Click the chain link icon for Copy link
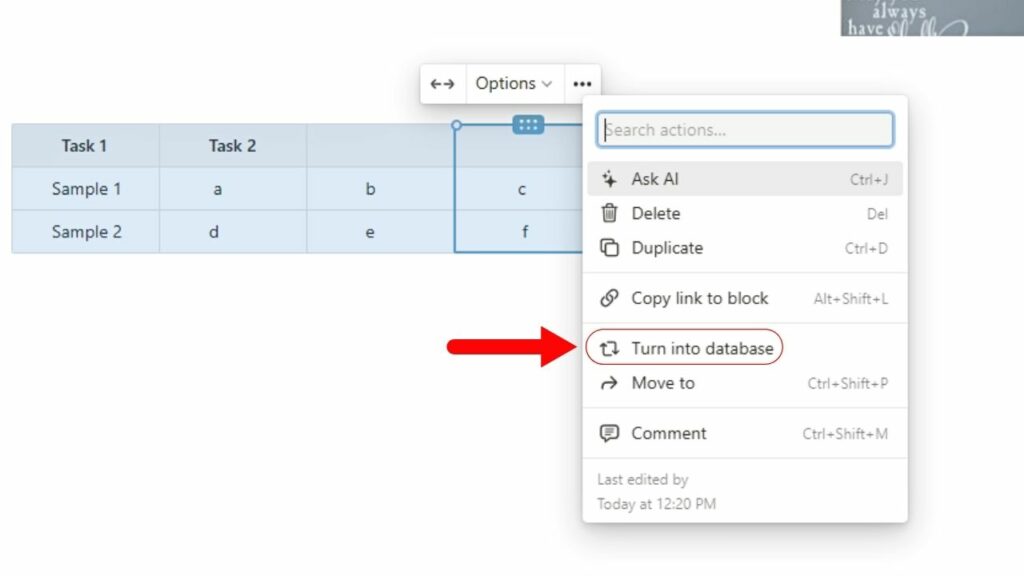Viewport: 1024px width, 576px height. coord(612,298)
